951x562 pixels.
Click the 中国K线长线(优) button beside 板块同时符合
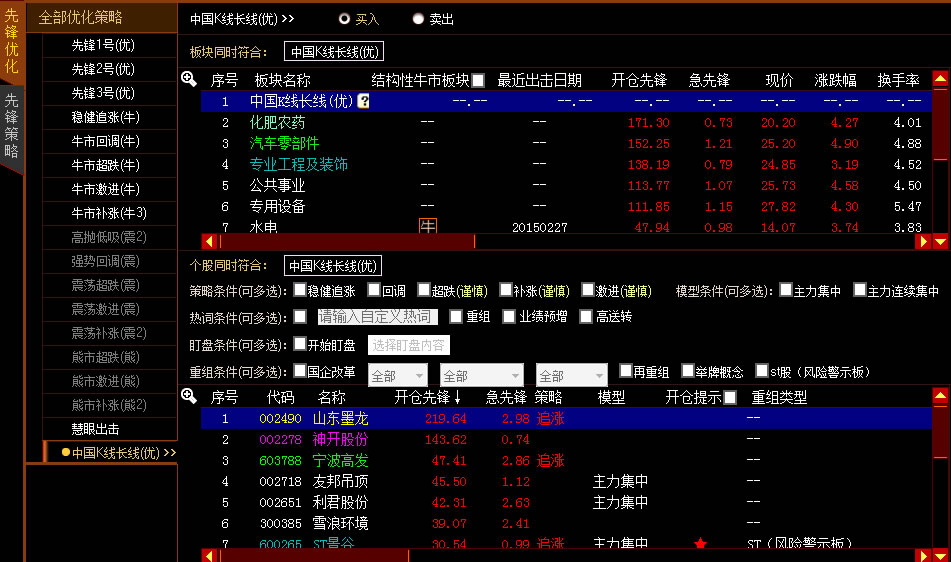(x=334, y=52)
